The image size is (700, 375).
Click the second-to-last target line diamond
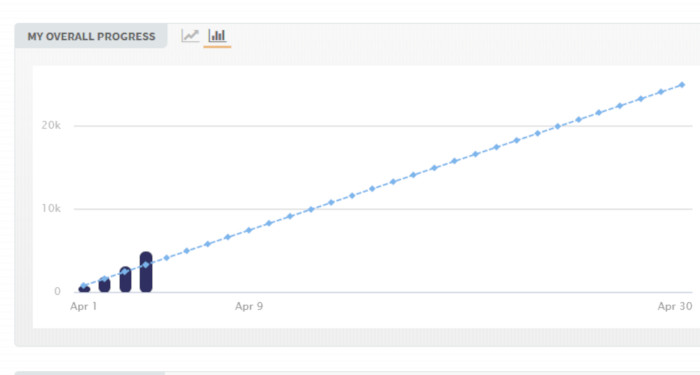[661, 92]
